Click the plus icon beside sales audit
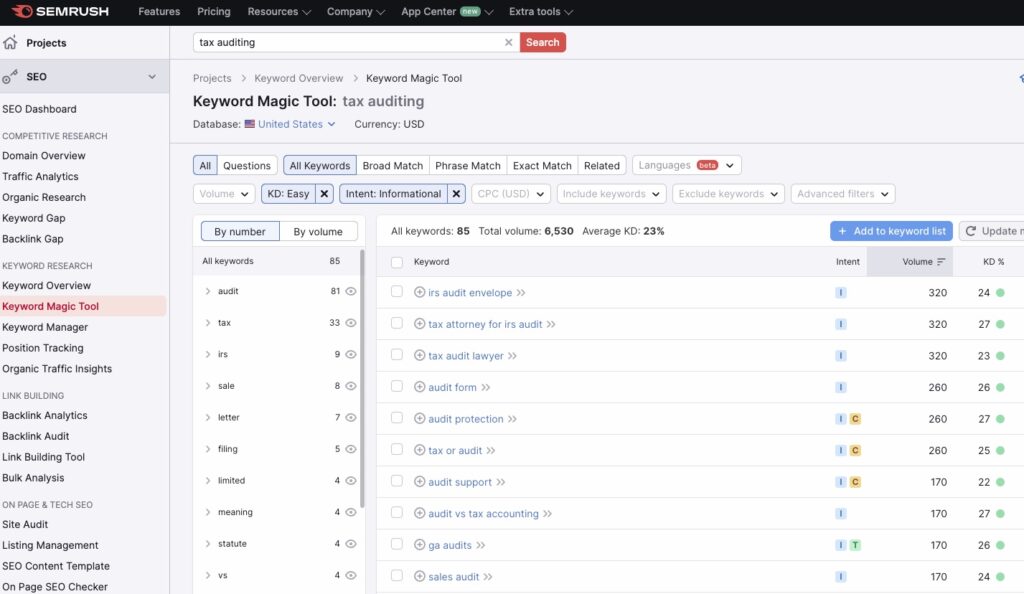This screenshot has width=1024, height=594. coord(419,576)
